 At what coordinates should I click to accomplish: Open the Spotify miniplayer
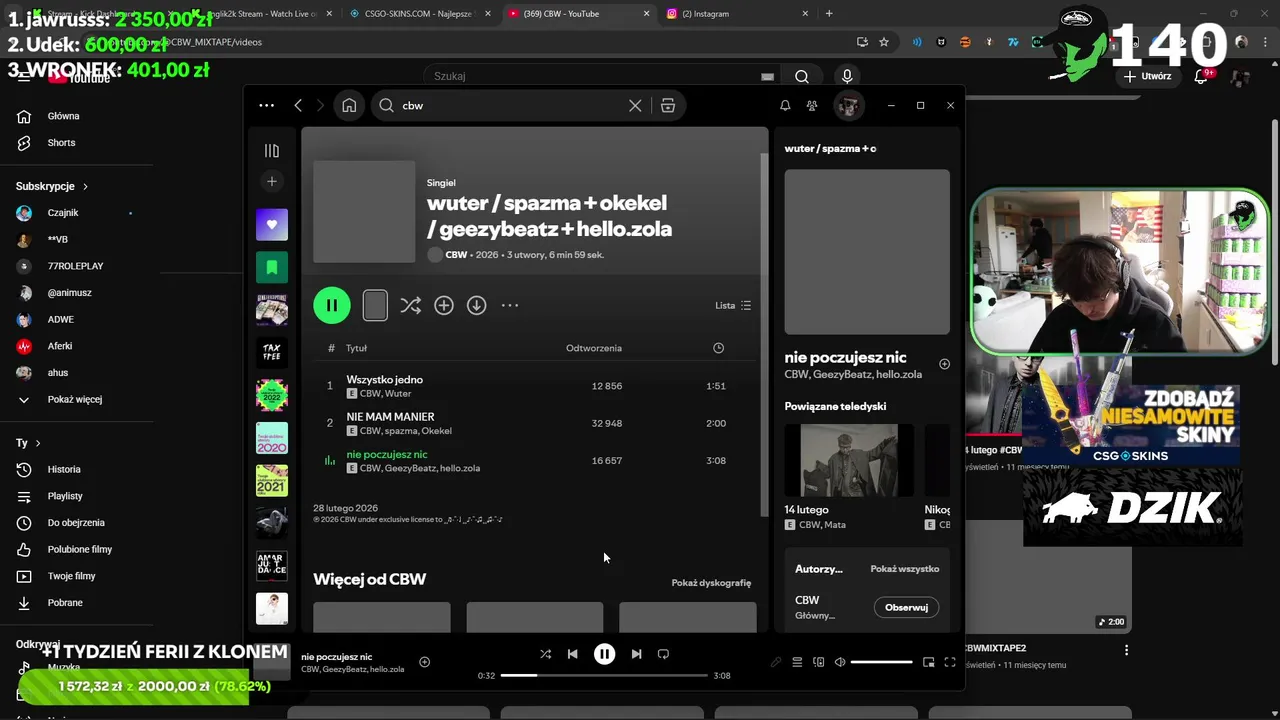(928, 662)
